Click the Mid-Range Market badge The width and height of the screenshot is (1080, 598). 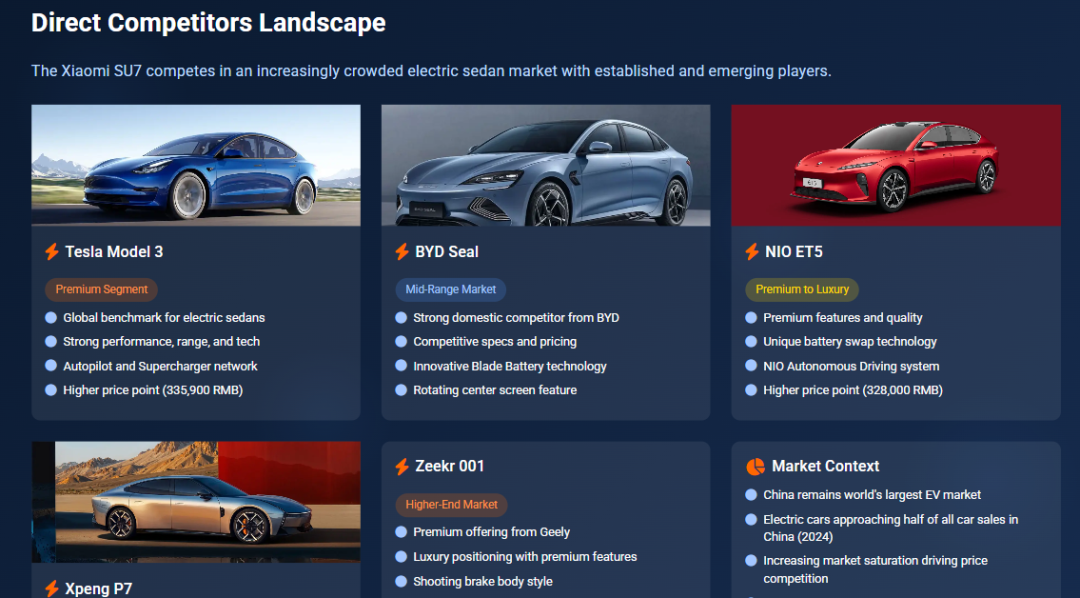[x=450, y=289]
